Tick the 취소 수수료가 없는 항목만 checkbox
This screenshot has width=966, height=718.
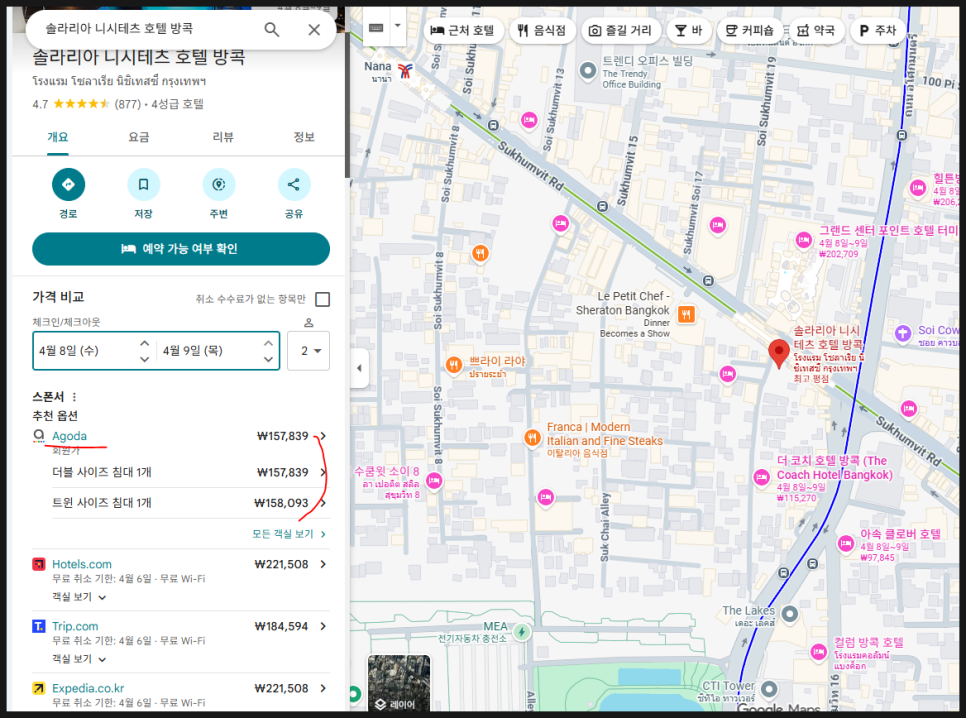coord(322,300)
